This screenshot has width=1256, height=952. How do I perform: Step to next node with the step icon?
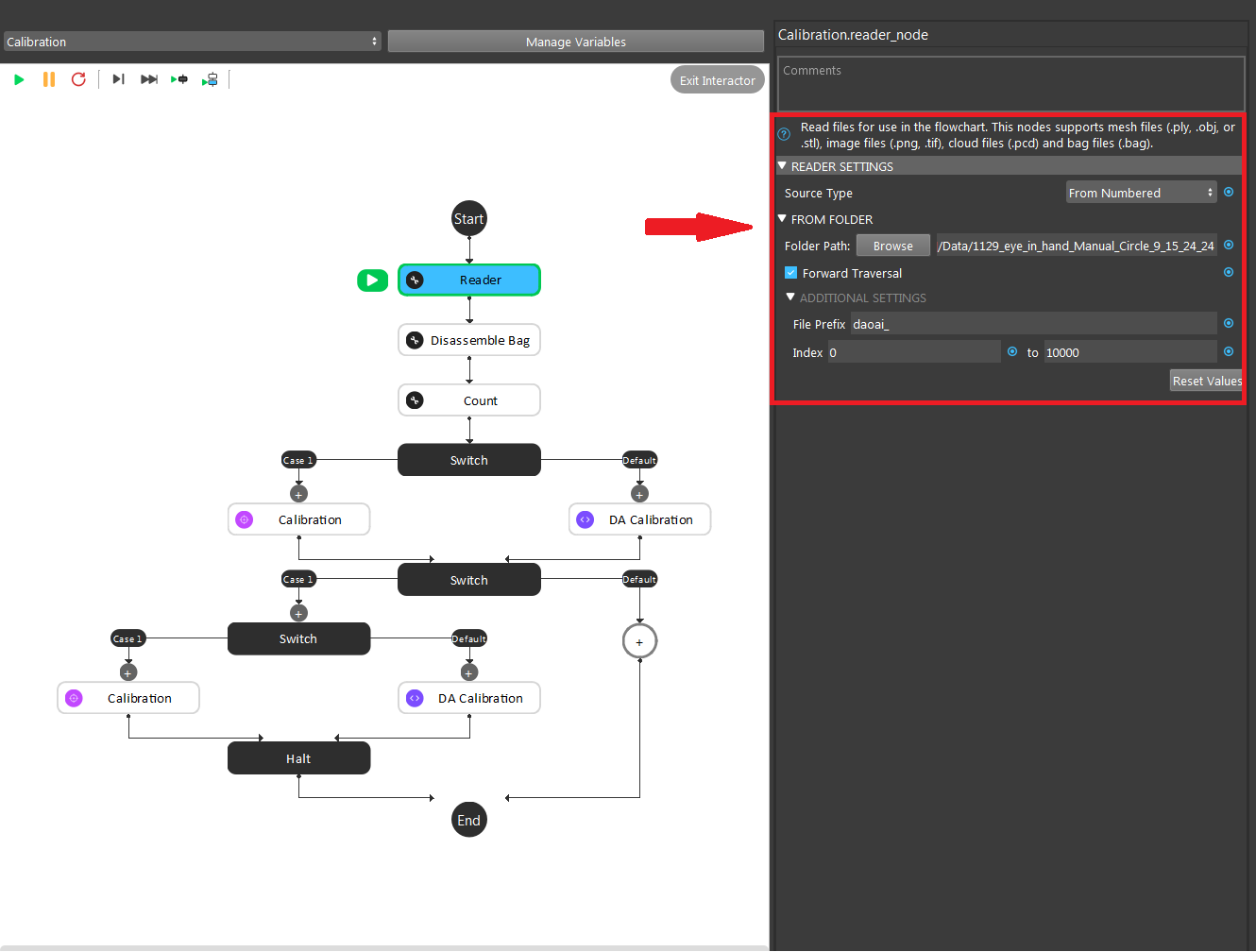(x=118, y=79)
